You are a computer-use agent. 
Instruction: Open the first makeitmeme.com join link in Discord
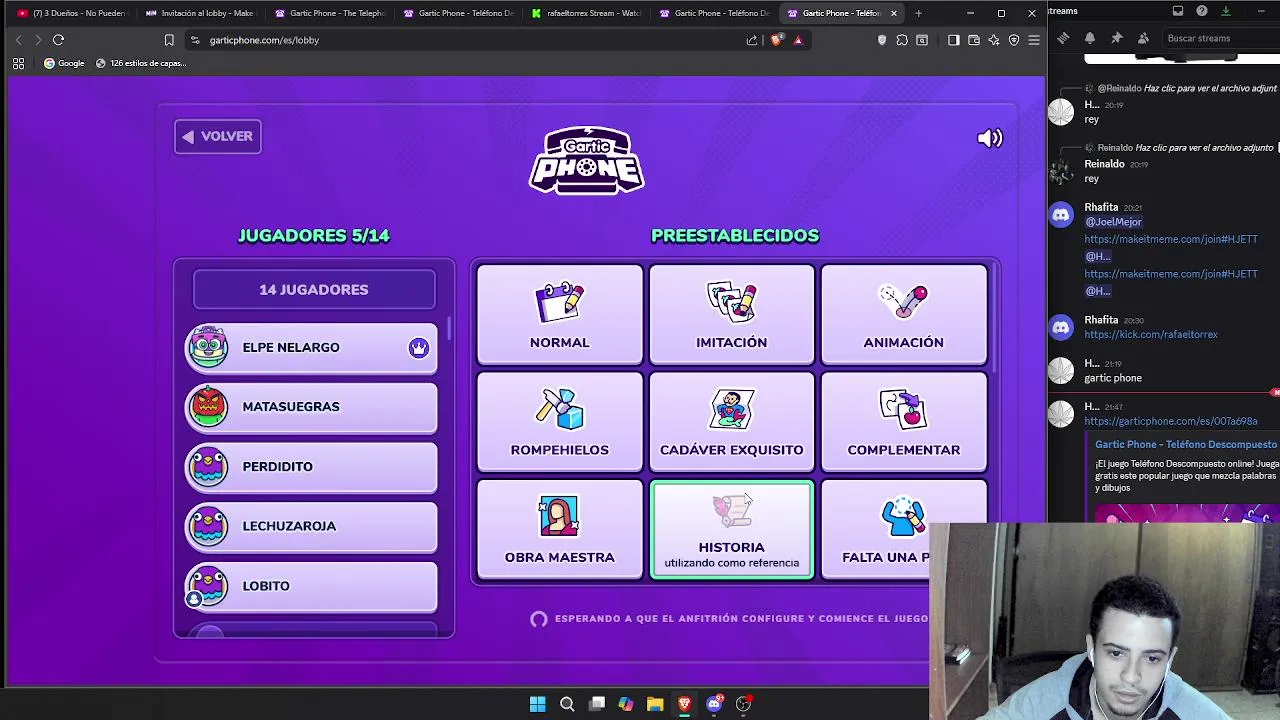[1171, 239]
